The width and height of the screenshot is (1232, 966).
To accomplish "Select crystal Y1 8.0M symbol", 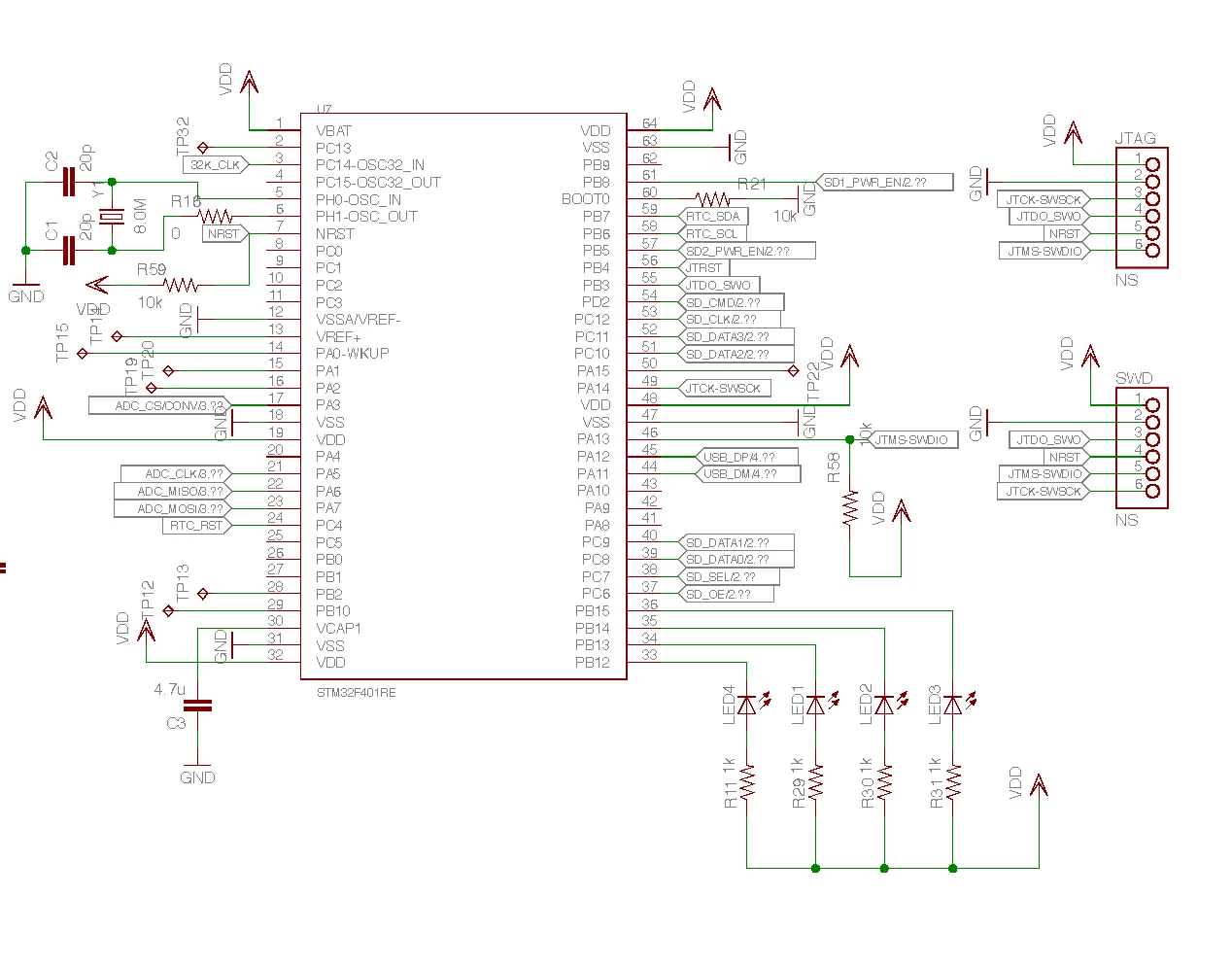I will [113, 216].
